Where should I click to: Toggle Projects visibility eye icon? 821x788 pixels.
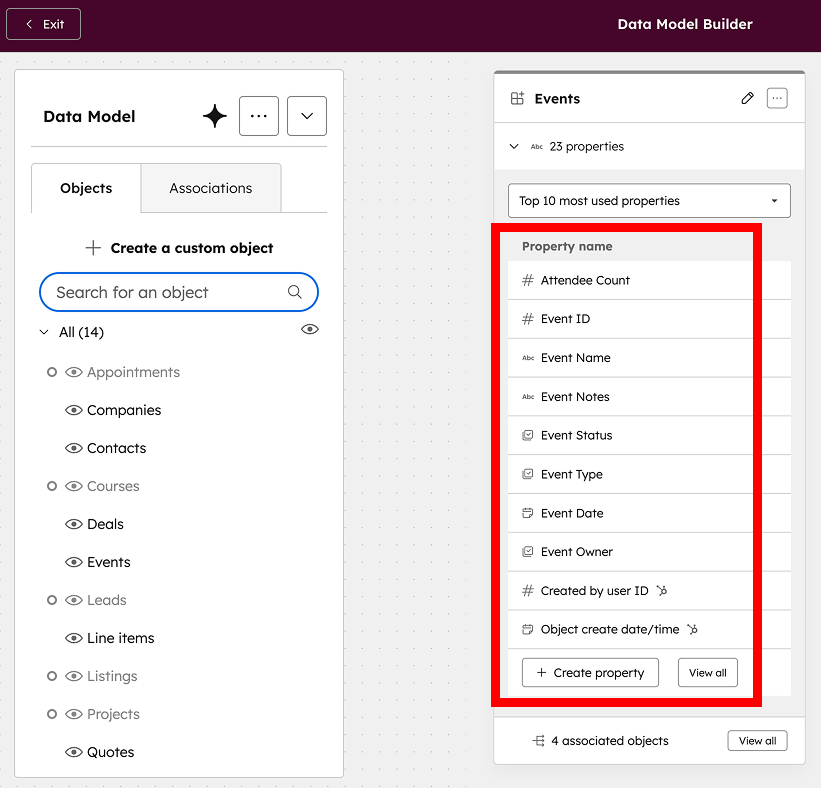coord(74,714)
